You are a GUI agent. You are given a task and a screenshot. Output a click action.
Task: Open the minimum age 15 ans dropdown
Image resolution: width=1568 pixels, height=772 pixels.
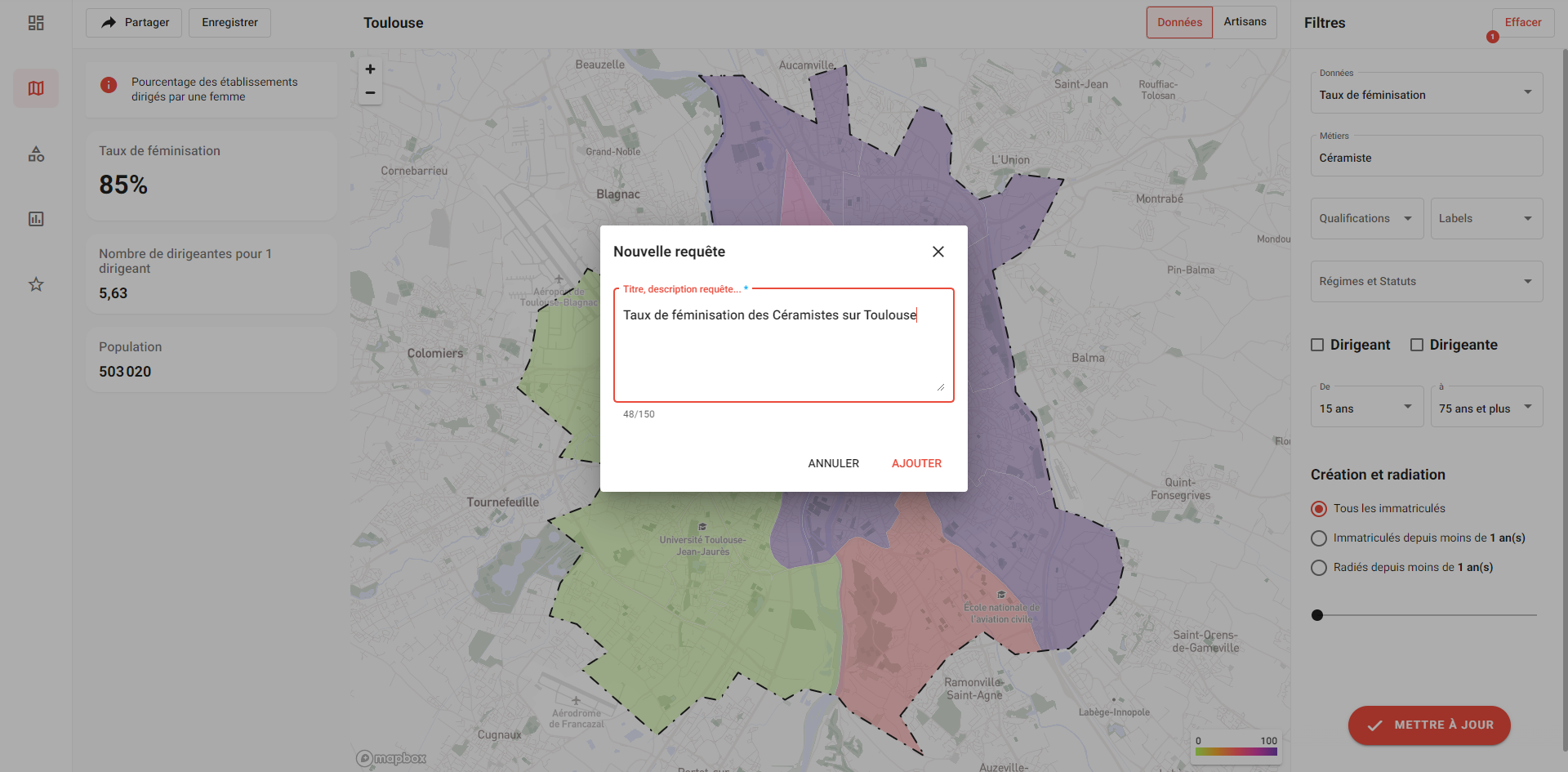[x=1367, y=407]
